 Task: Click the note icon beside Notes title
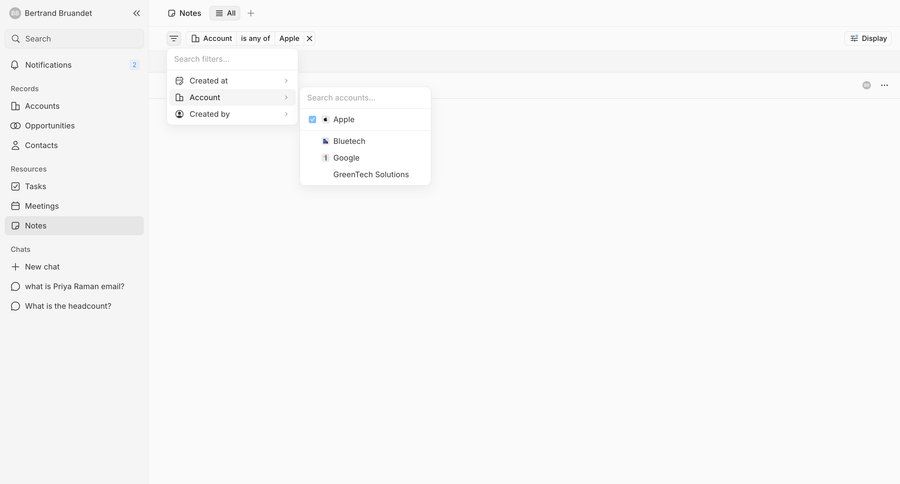coord(172,13)
